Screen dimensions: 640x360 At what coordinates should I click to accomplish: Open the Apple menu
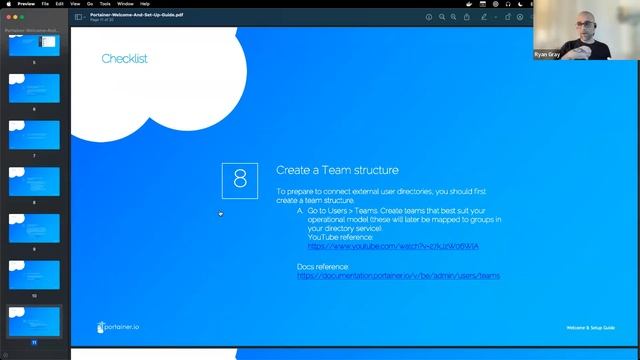coord(9,4)
